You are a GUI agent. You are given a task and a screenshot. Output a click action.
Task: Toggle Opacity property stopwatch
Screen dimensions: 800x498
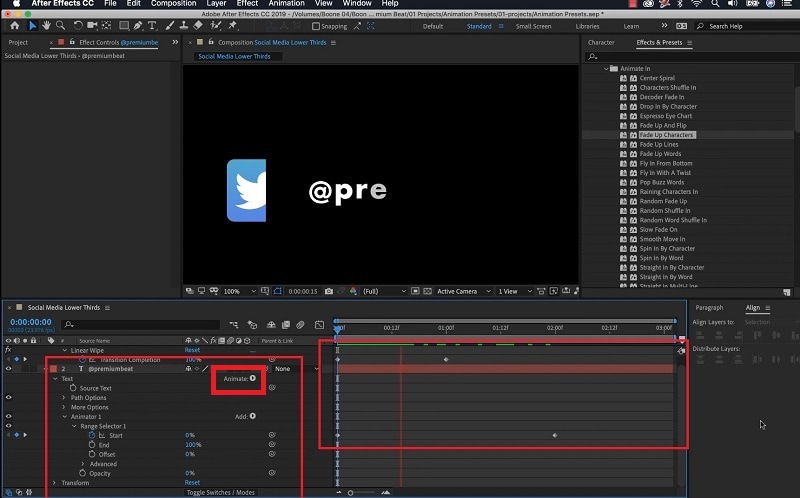click(x=82, y=473)
